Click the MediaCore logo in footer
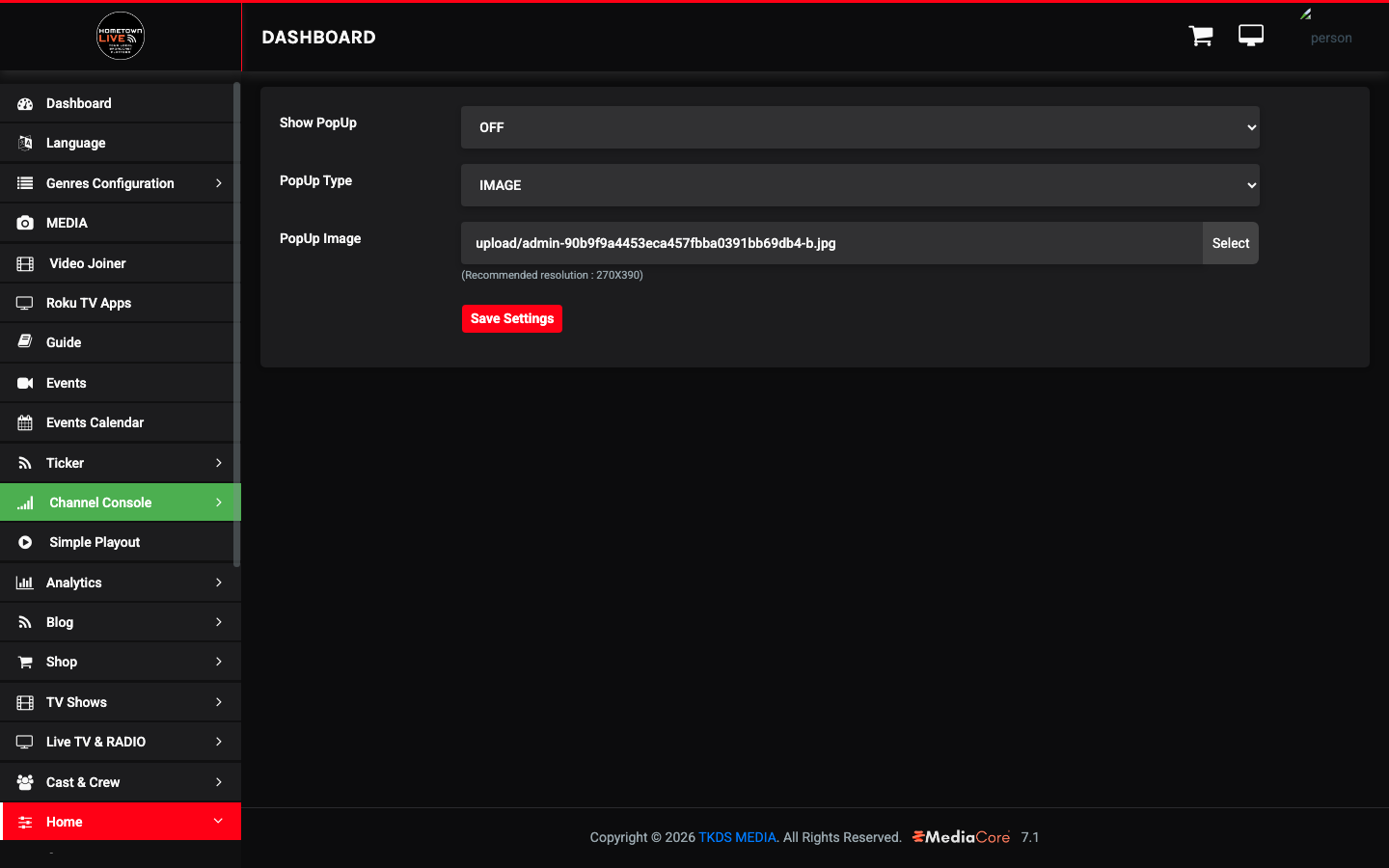Image resolution: width=1389 pixels, height=868 pixels. (x=961, y=837)
